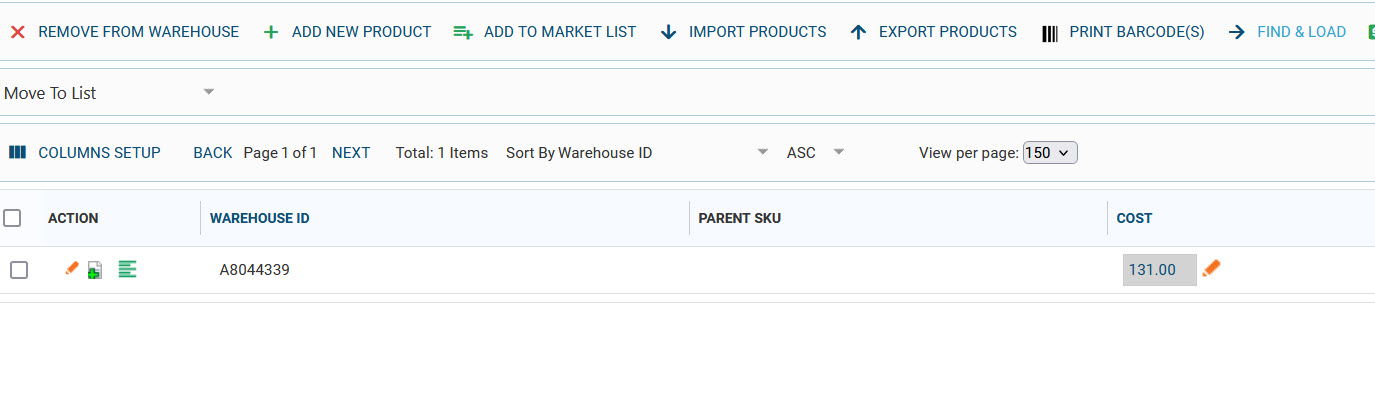Click the Columns Setup icon
Screen dimensions: 1375x406
click(x=17, y=152)
